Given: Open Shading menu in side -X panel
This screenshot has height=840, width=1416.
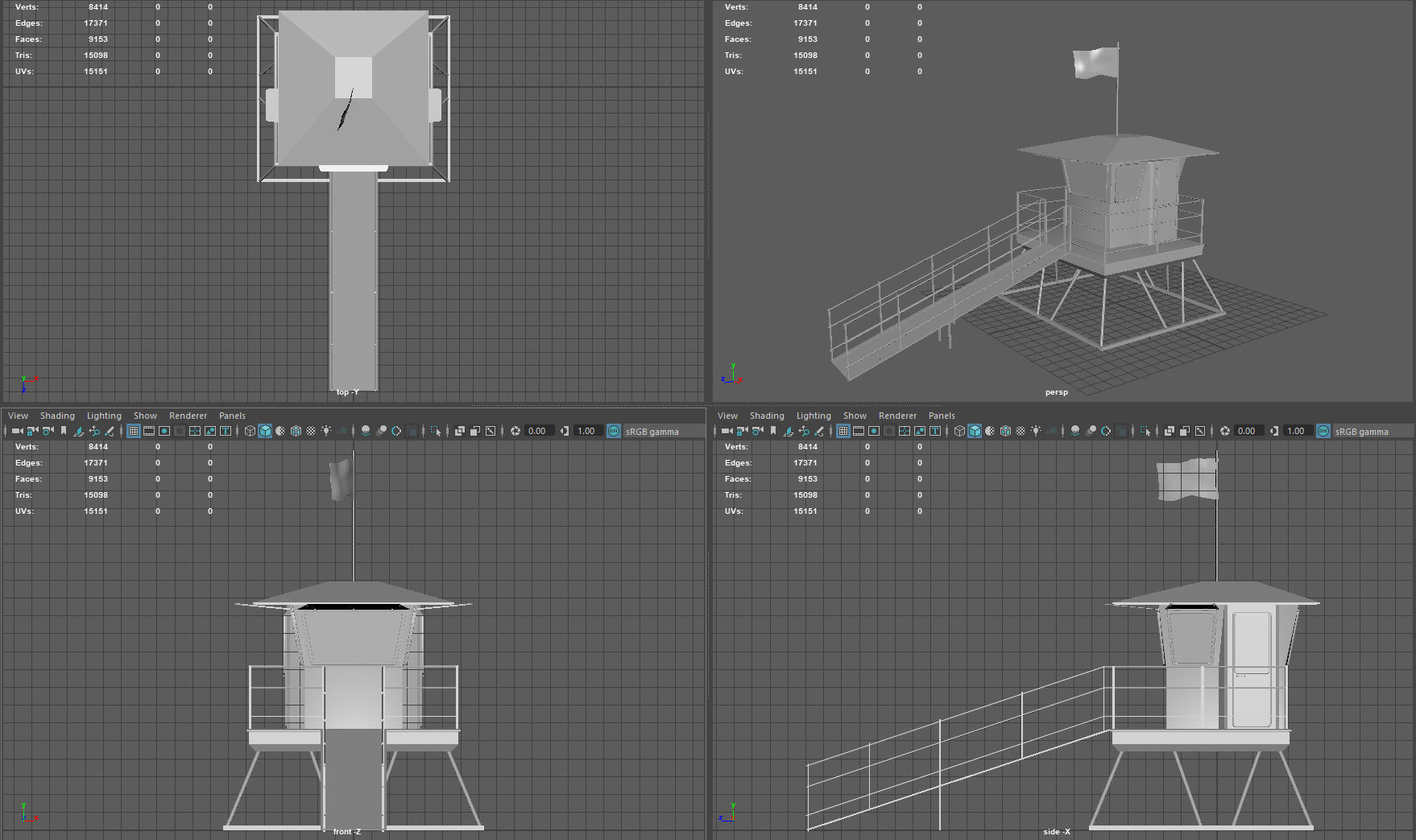Looking at the screenshot, I should pyautogui.click(x=767, y=416).
